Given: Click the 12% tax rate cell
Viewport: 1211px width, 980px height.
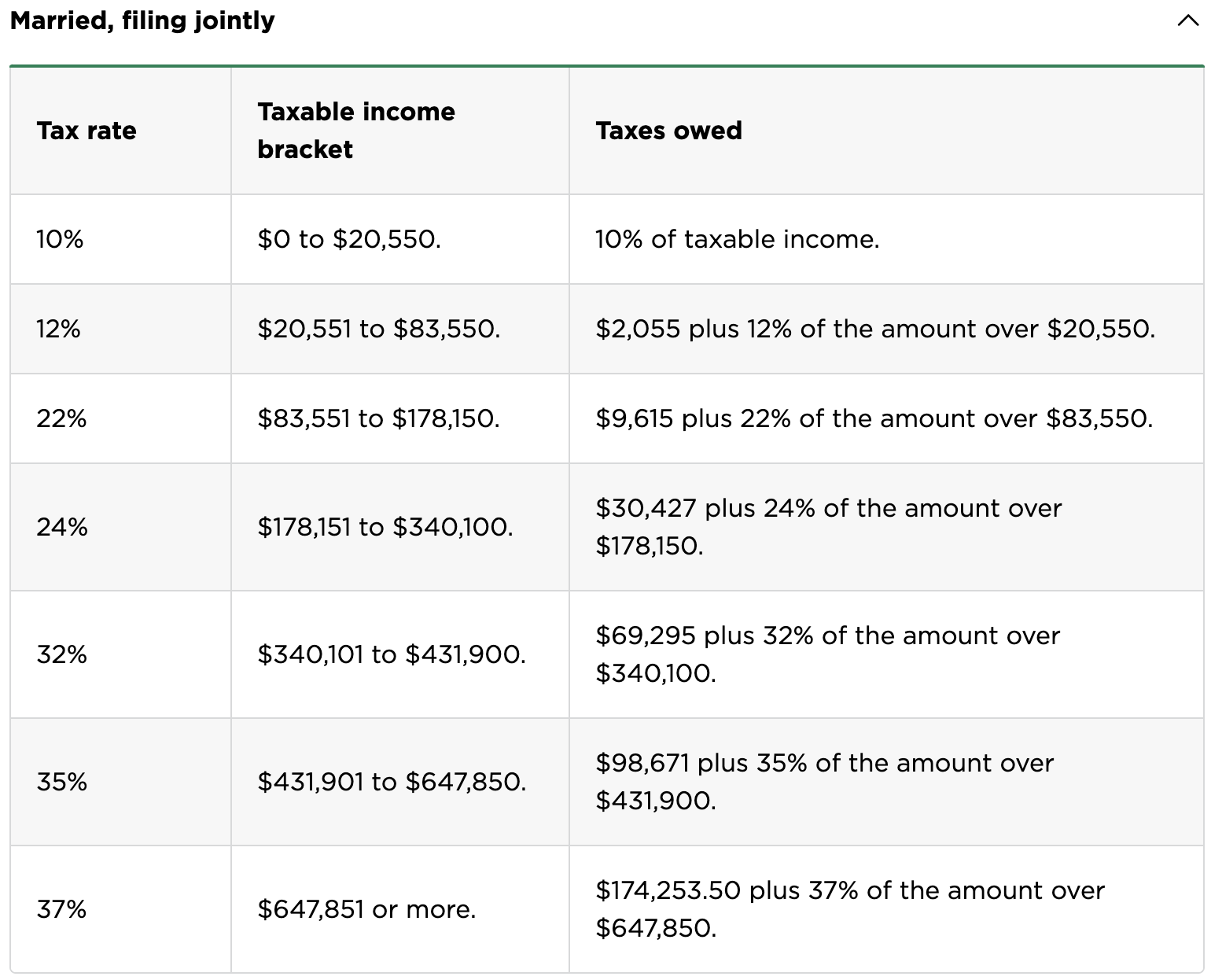Looking at the screenshot, I should pyautogui.click(x=58, y=329).
